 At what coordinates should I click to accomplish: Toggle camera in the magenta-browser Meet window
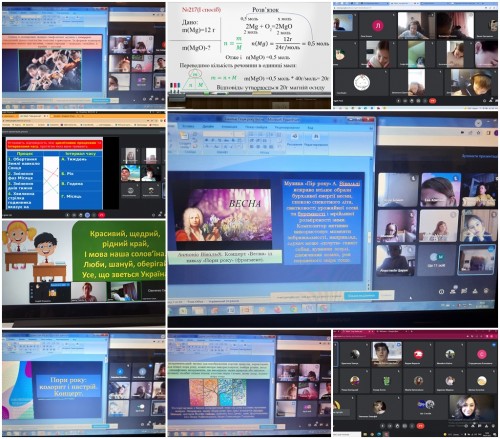[390, 426]
